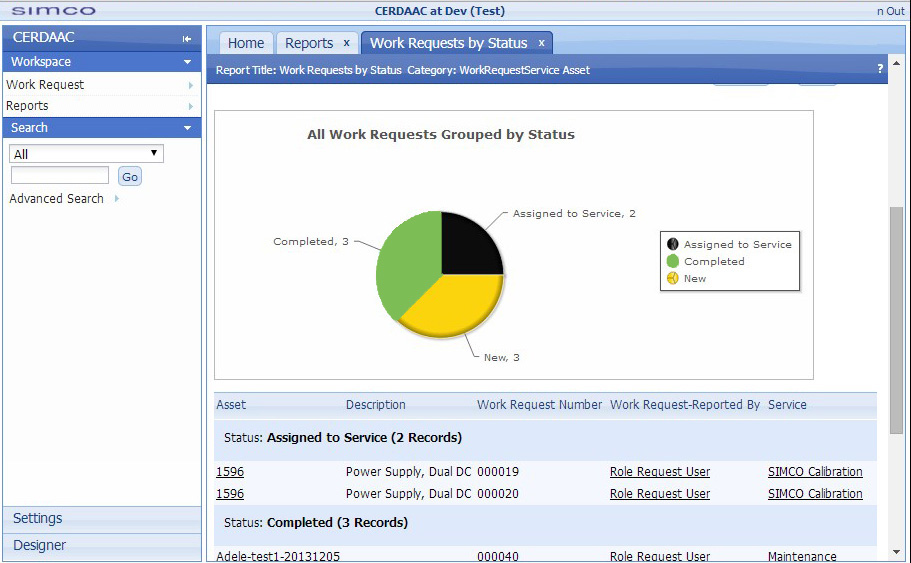Image resolution: width=911 pixels, height=563 pixels.
Task: Collapse the CERDAAC sidebar panel icon
Action: click(187, 39)
